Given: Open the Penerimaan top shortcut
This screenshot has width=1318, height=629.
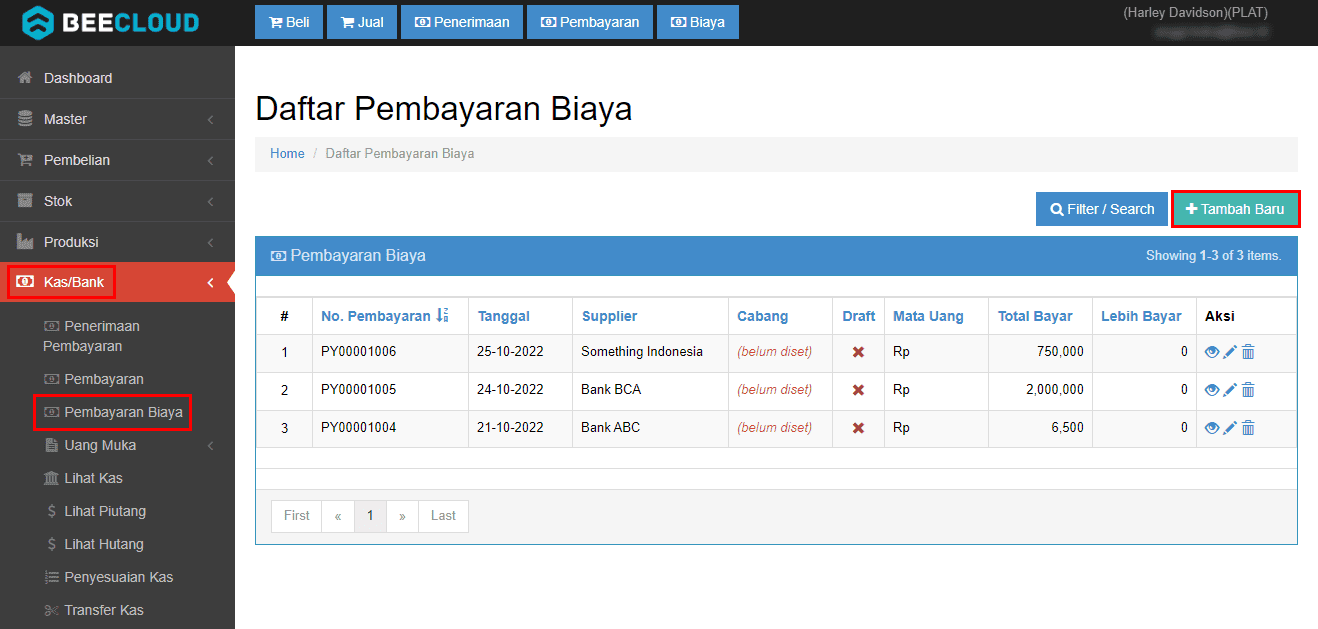Looking at the screenshot, I should pos(462,22).
